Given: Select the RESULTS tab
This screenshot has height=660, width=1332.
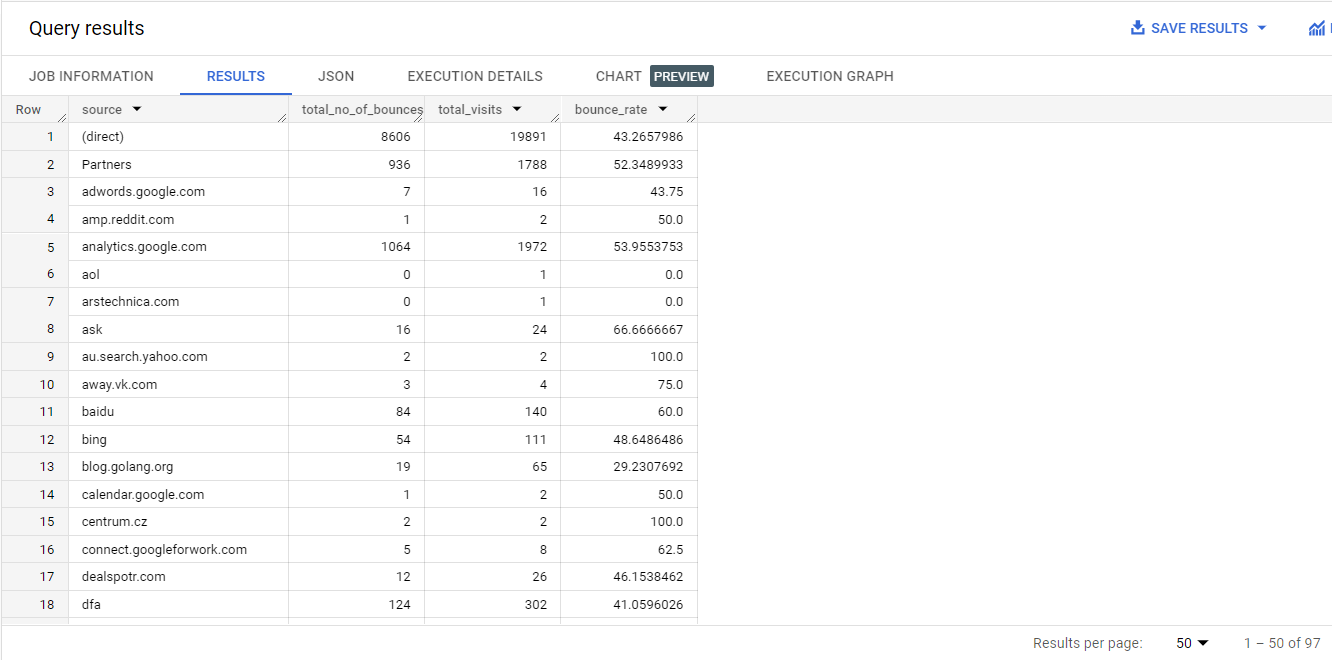Looking at the screenshot, I should (x=235, y=76).
